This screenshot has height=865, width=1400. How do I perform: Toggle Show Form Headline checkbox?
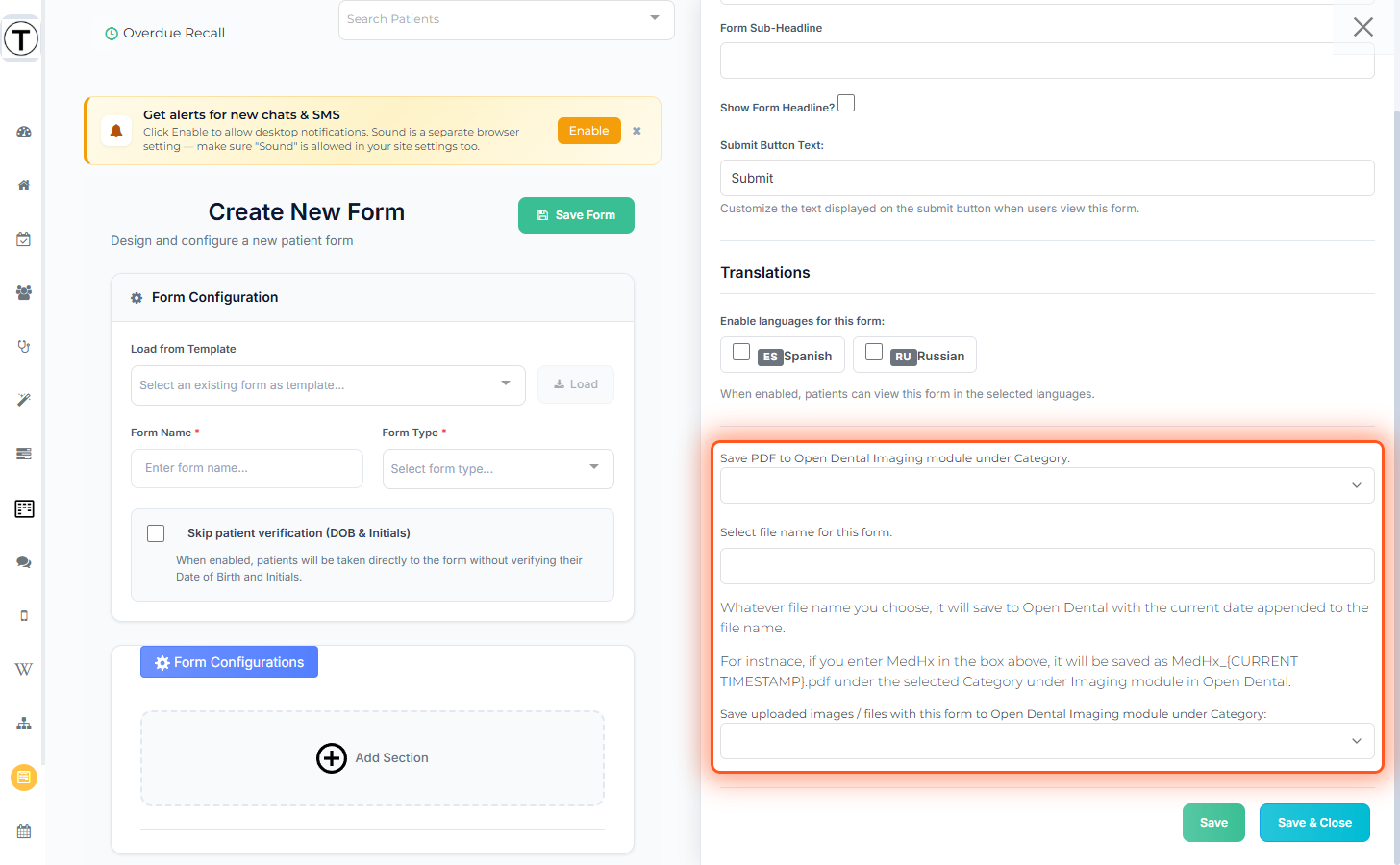click(846, 103)
